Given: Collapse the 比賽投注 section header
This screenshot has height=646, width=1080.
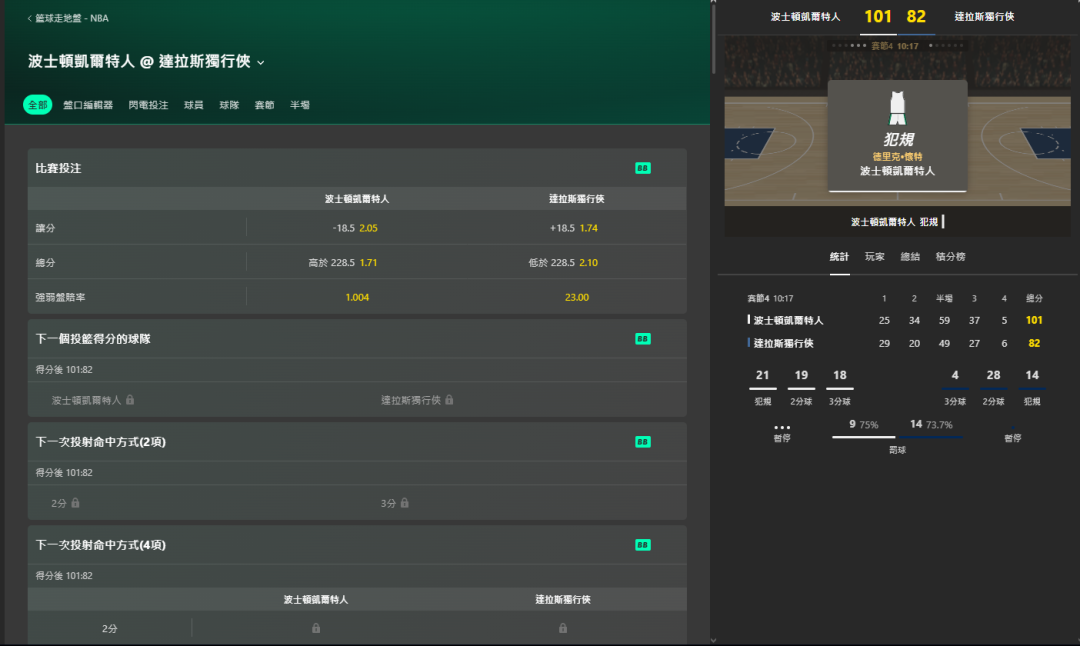Looking at the screenshot, I should pyautogui.click(x=357, y=168).
